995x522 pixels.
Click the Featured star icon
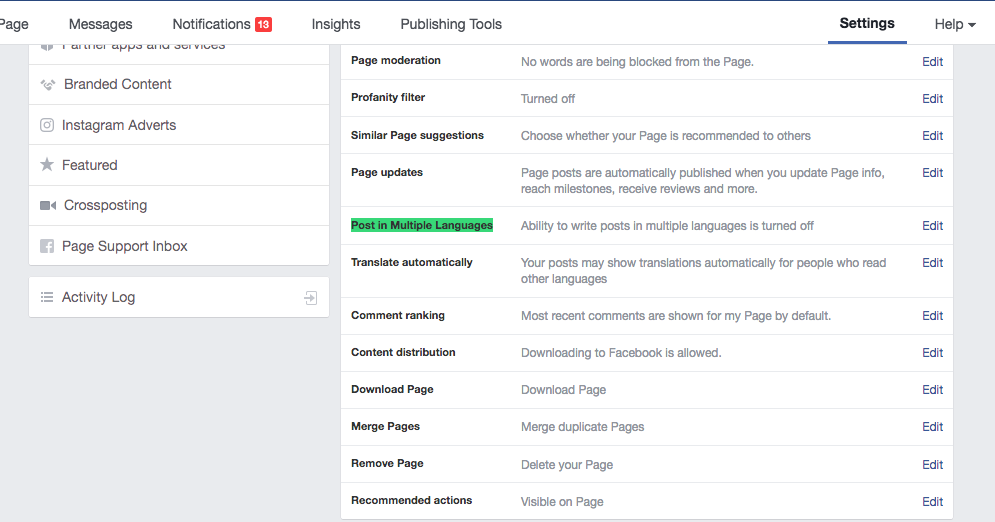point(47,165)
